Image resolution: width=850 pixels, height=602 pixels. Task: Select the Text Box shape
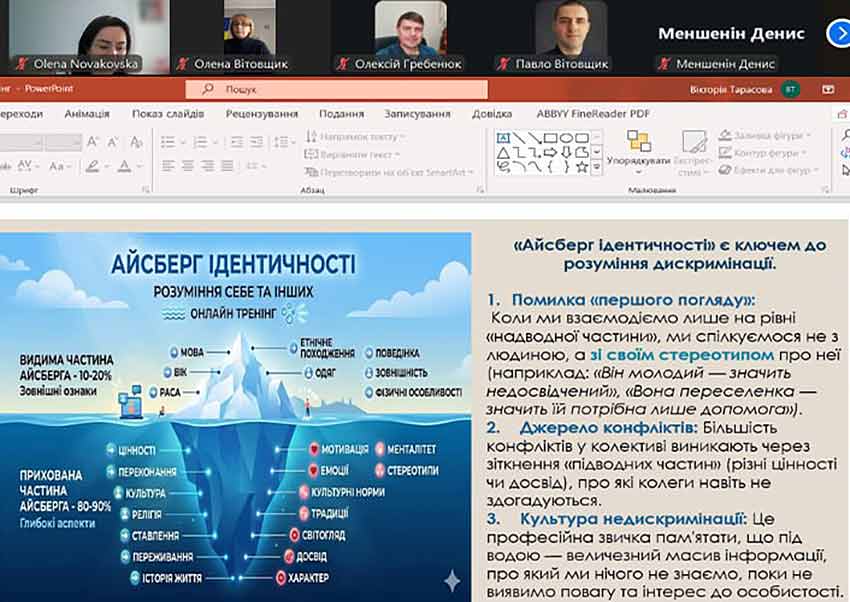504,138
